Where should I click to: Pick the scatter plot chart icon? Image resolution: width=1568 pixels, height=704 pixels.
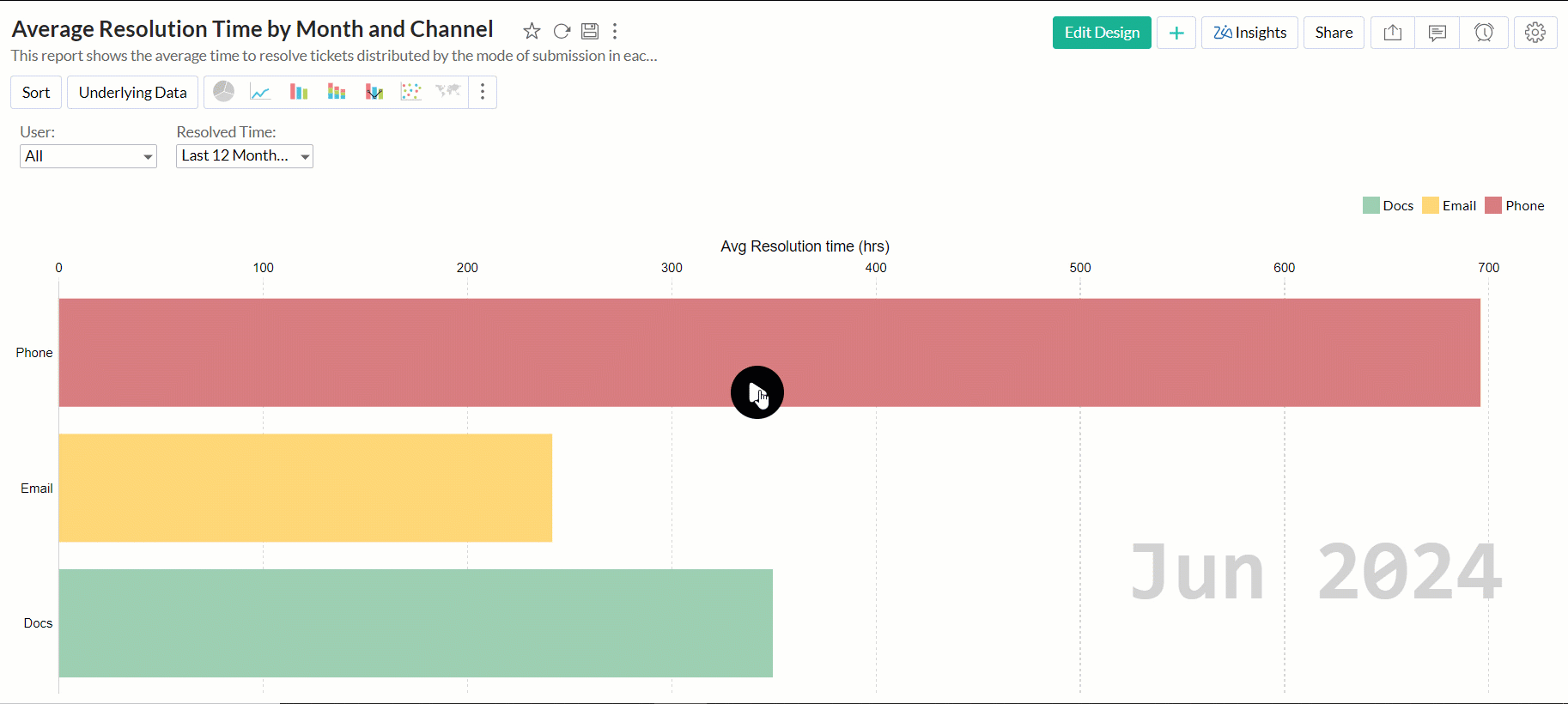pyautogui.click(x=411, y=92)
